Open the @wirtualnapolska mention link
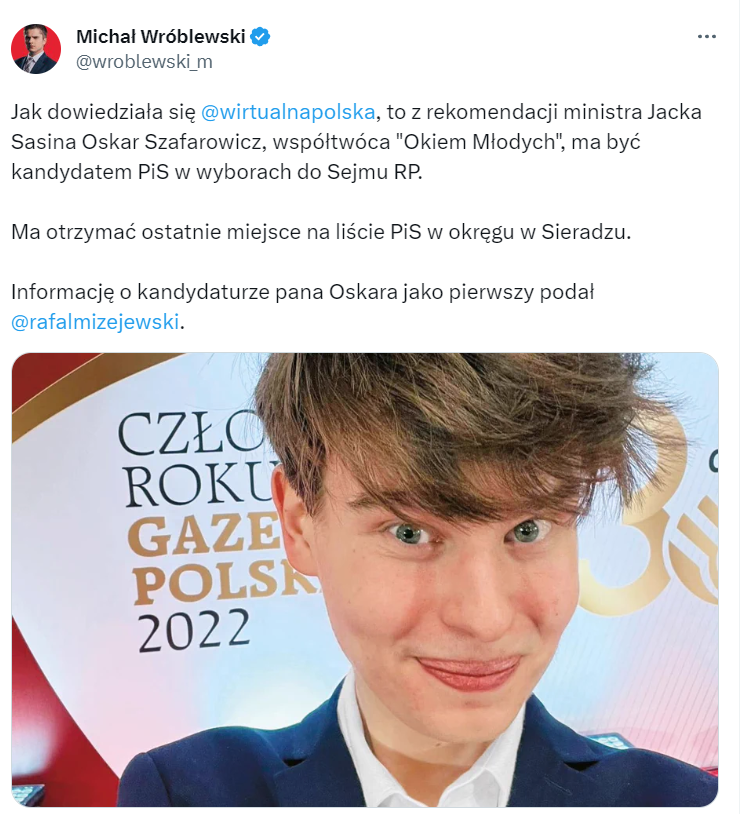This screenshot has height=814, width=748. click(288, 112)
